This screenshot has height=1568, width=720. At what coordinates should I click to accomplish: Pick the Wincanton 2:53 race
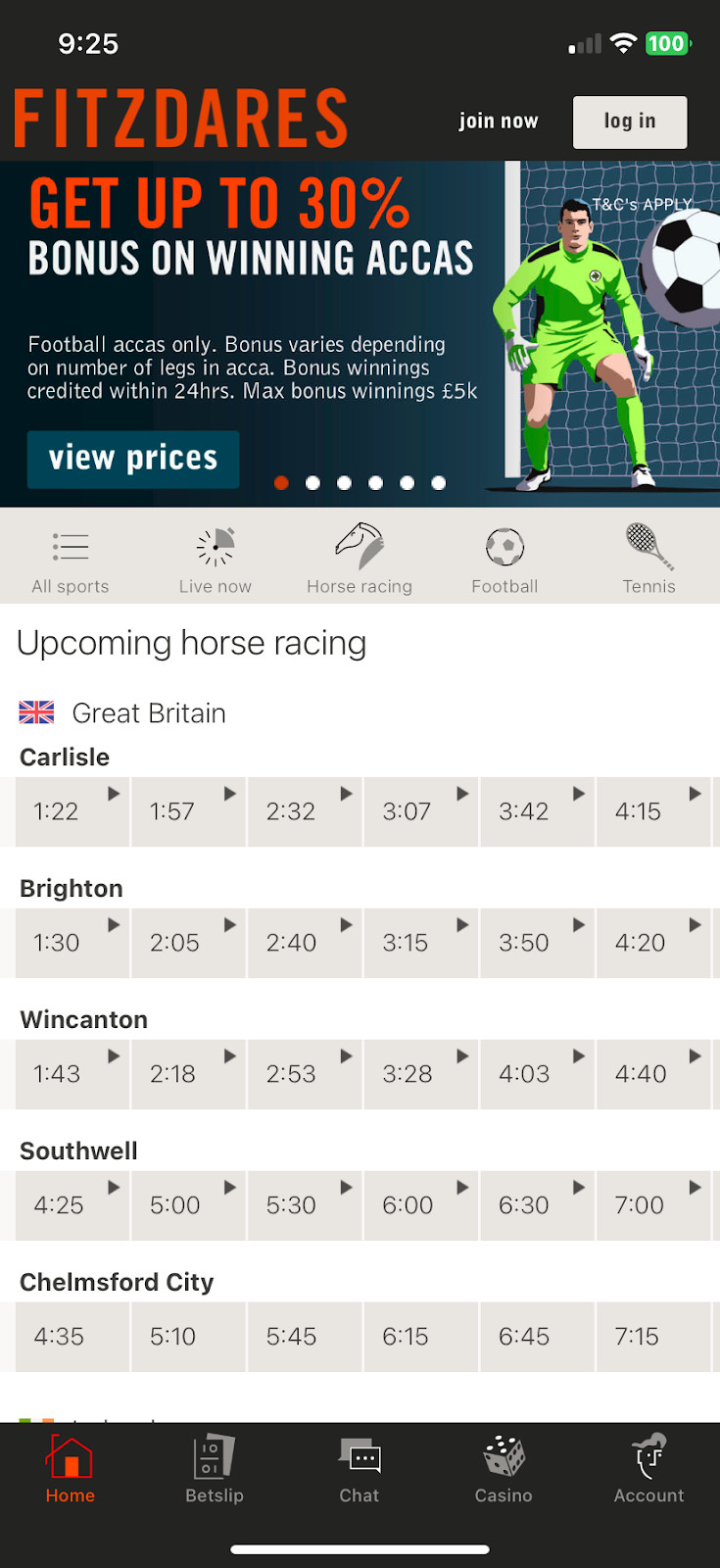coord(304,1074)
